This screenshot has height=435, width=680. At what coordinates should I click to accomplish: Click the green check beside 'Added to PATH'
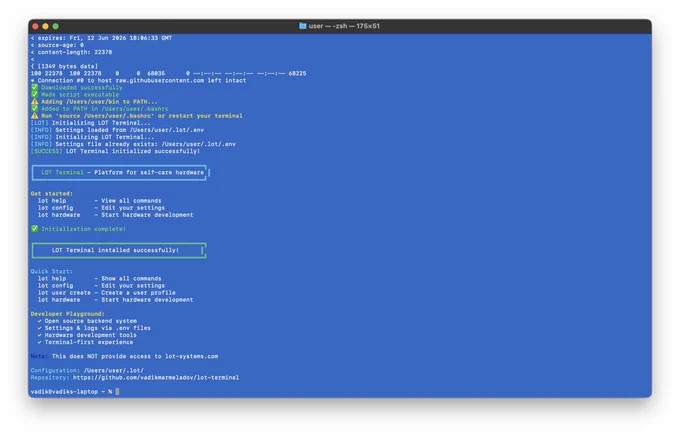(x=35, y=108)
